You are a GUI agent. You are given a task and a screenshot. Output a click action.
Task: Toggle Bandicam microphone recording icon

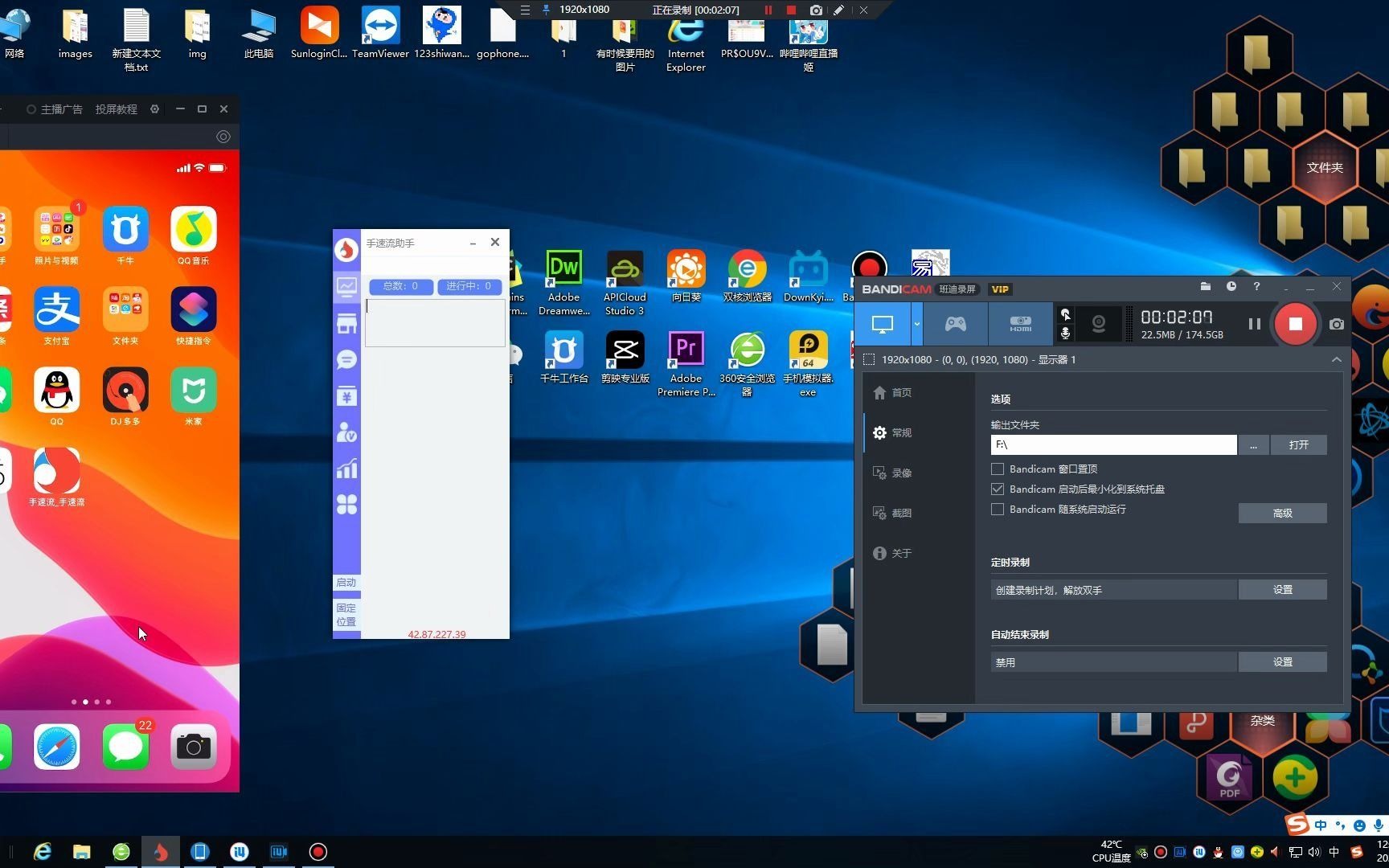pyautogui.click(x=1065, y=333)
